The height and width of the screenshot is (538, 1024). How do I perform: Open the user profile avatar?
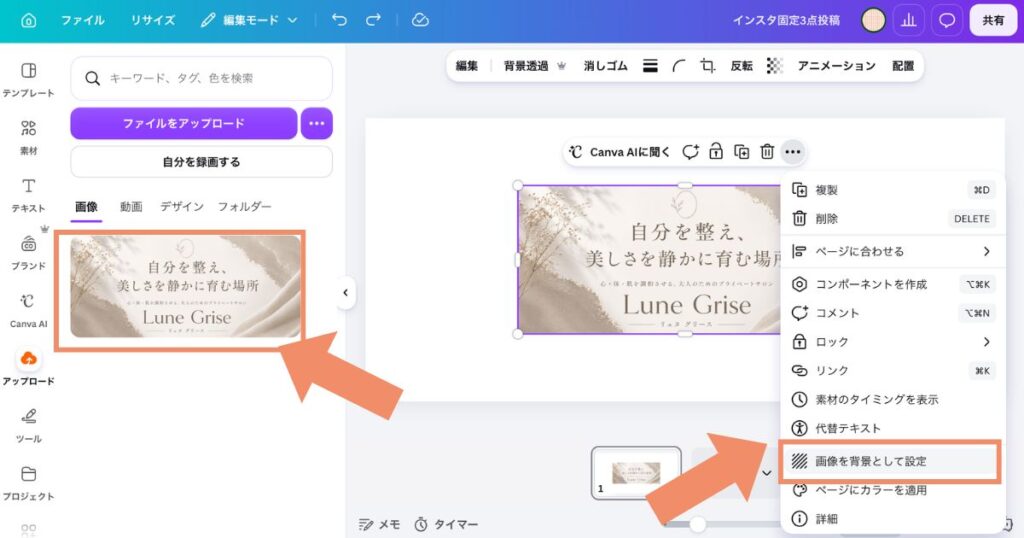pyautogui.click(x=872, y=20)
